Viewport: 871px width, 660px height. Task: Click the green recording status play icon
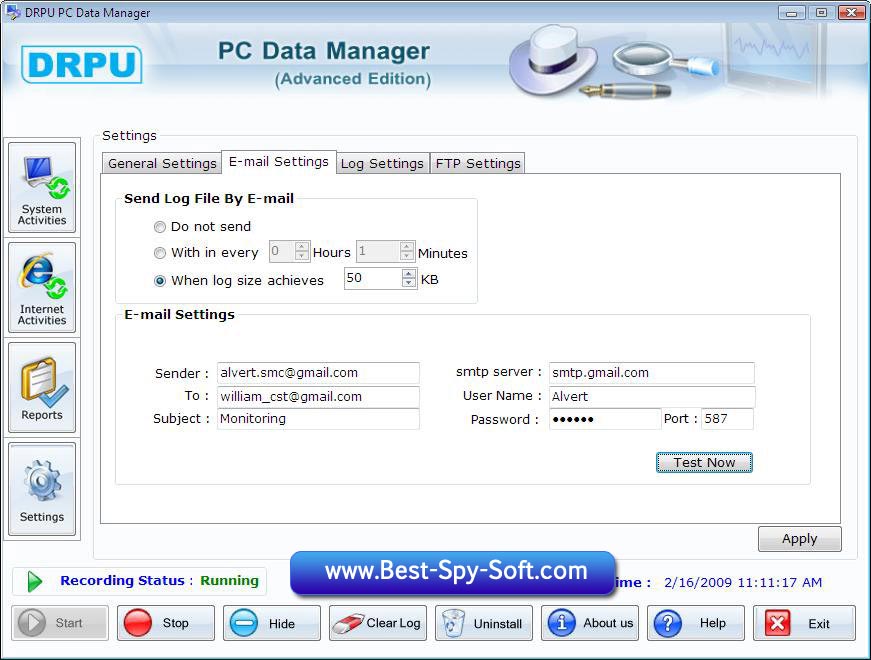tap(34, 581)
